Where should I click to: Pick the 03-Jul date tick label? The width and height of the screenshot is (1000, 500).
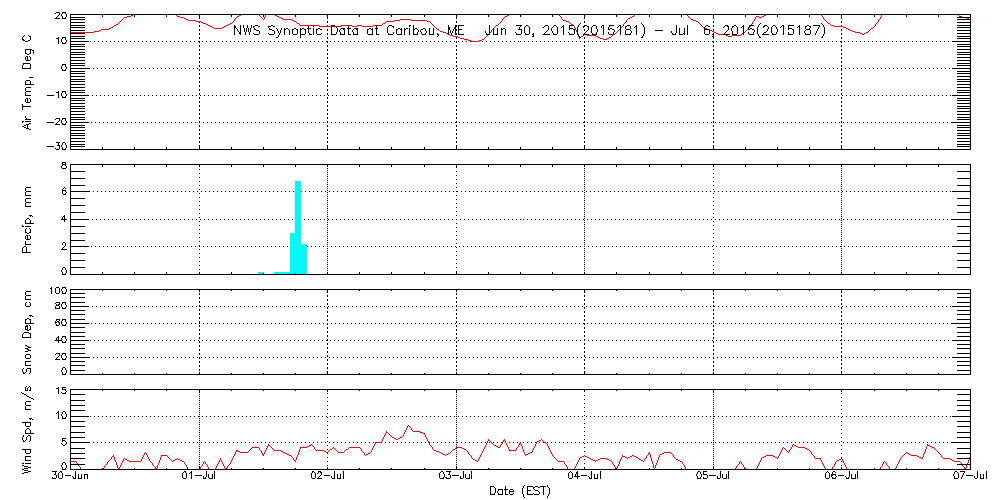(x=457, y=477)
